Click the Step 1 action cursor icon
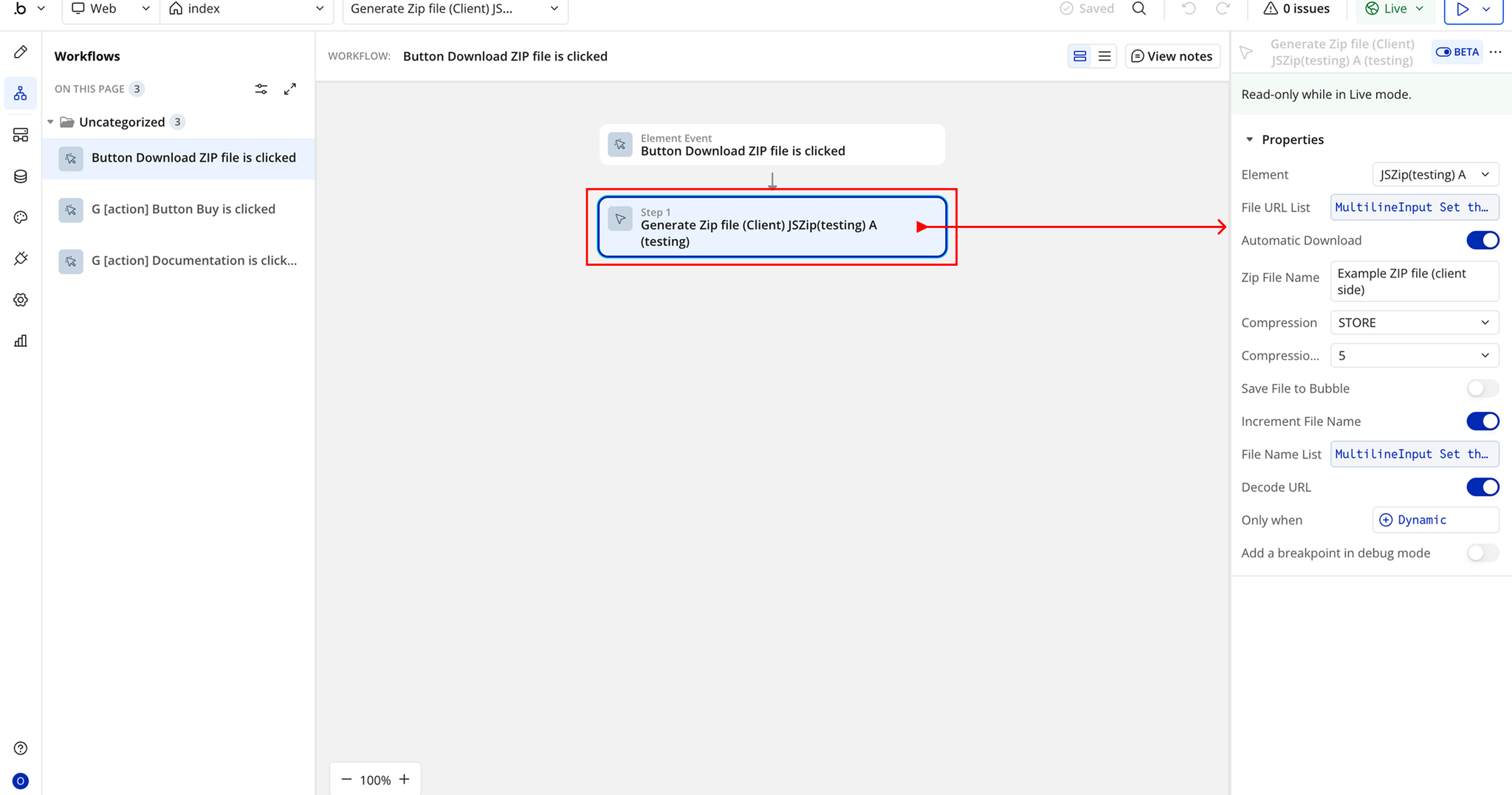The width and height of the screenshot is (1512, 795). pos(620,218)
